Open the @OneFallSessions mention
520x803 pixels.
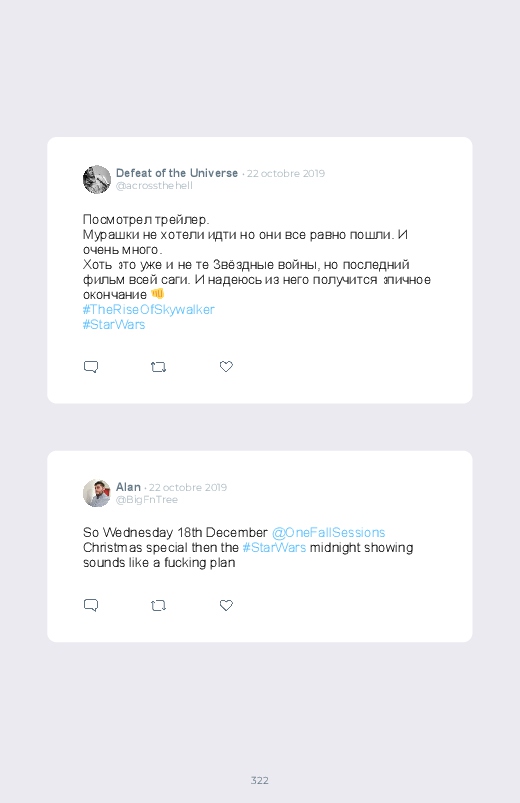pyautogui.click(x=328, y=533)
